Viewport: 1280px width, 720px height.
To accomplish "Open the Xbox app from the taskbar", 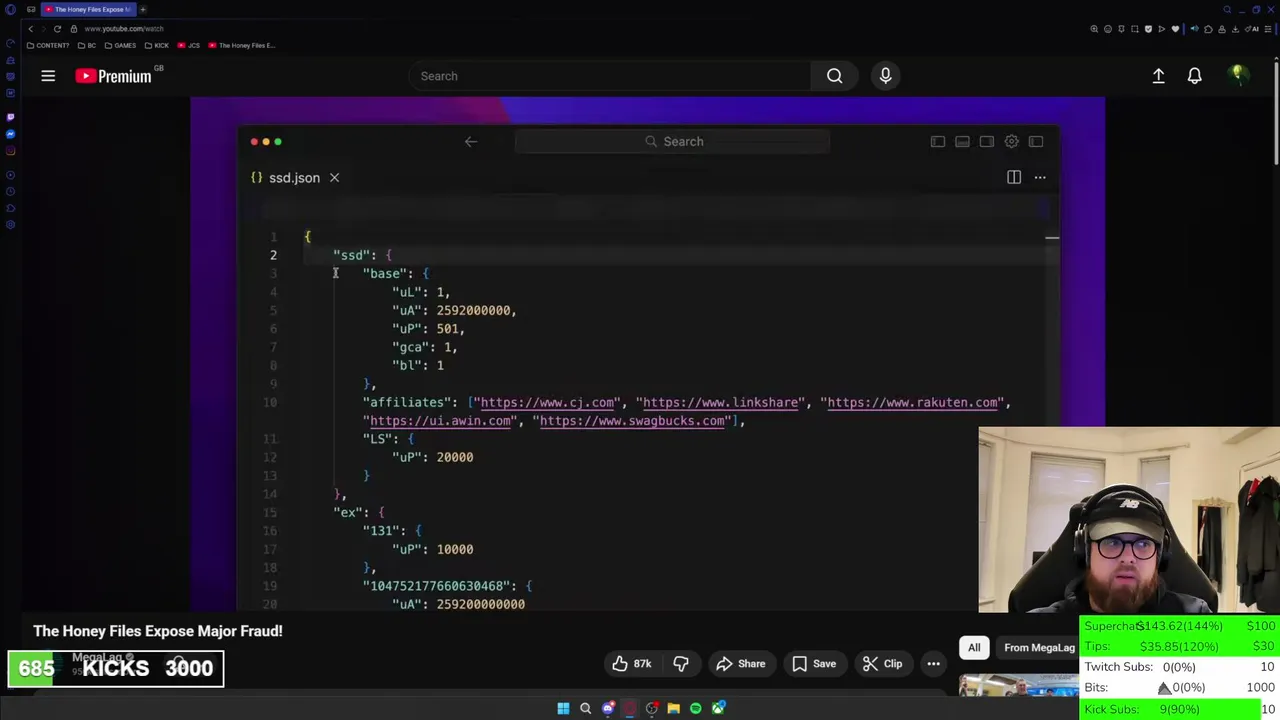I will pyautogui.click(x=718, y=709).
